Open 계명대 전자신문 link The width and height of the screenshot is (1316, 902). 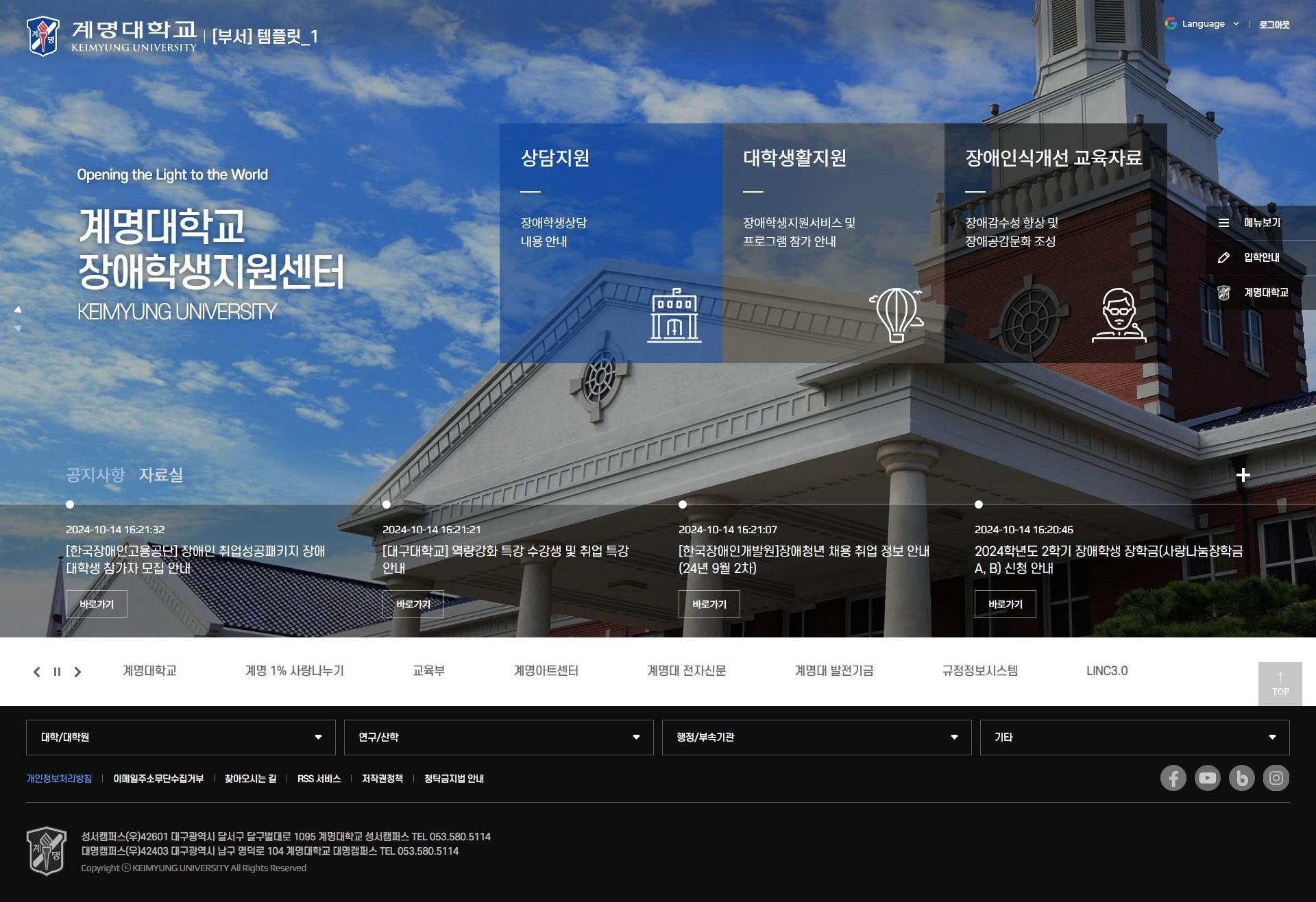pos(687,671)
